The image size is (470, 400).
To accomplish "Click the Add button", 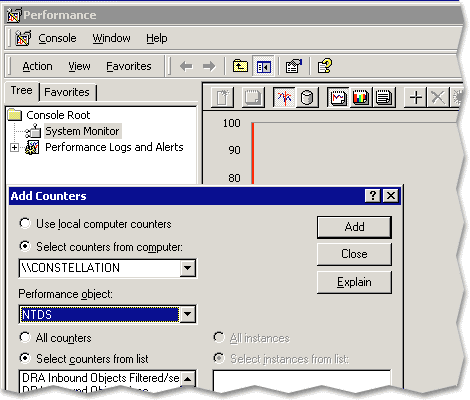I will click(x=354, y=227).
